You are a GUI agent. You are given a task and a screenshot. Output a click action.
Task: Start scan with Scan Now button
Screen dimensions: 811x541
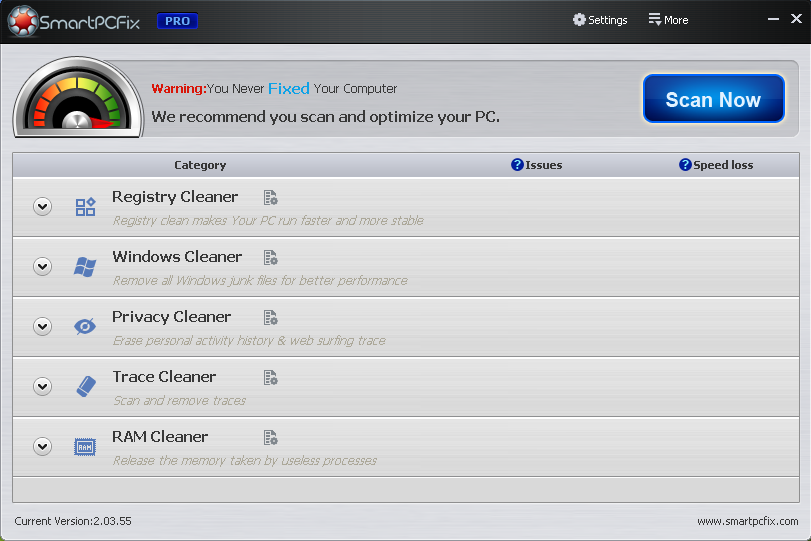coord(714,99)
